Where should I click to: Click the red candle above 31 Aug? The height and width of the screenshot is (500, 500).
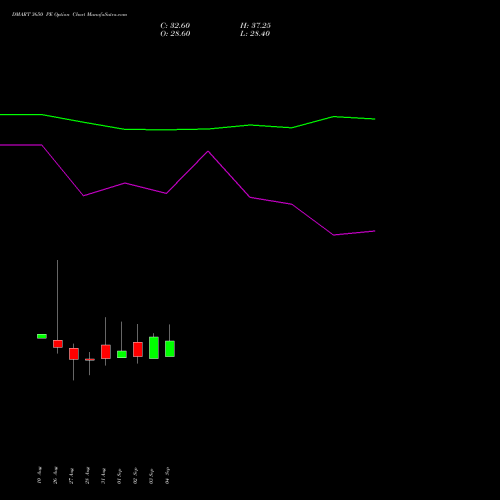[x=106, y=352]
